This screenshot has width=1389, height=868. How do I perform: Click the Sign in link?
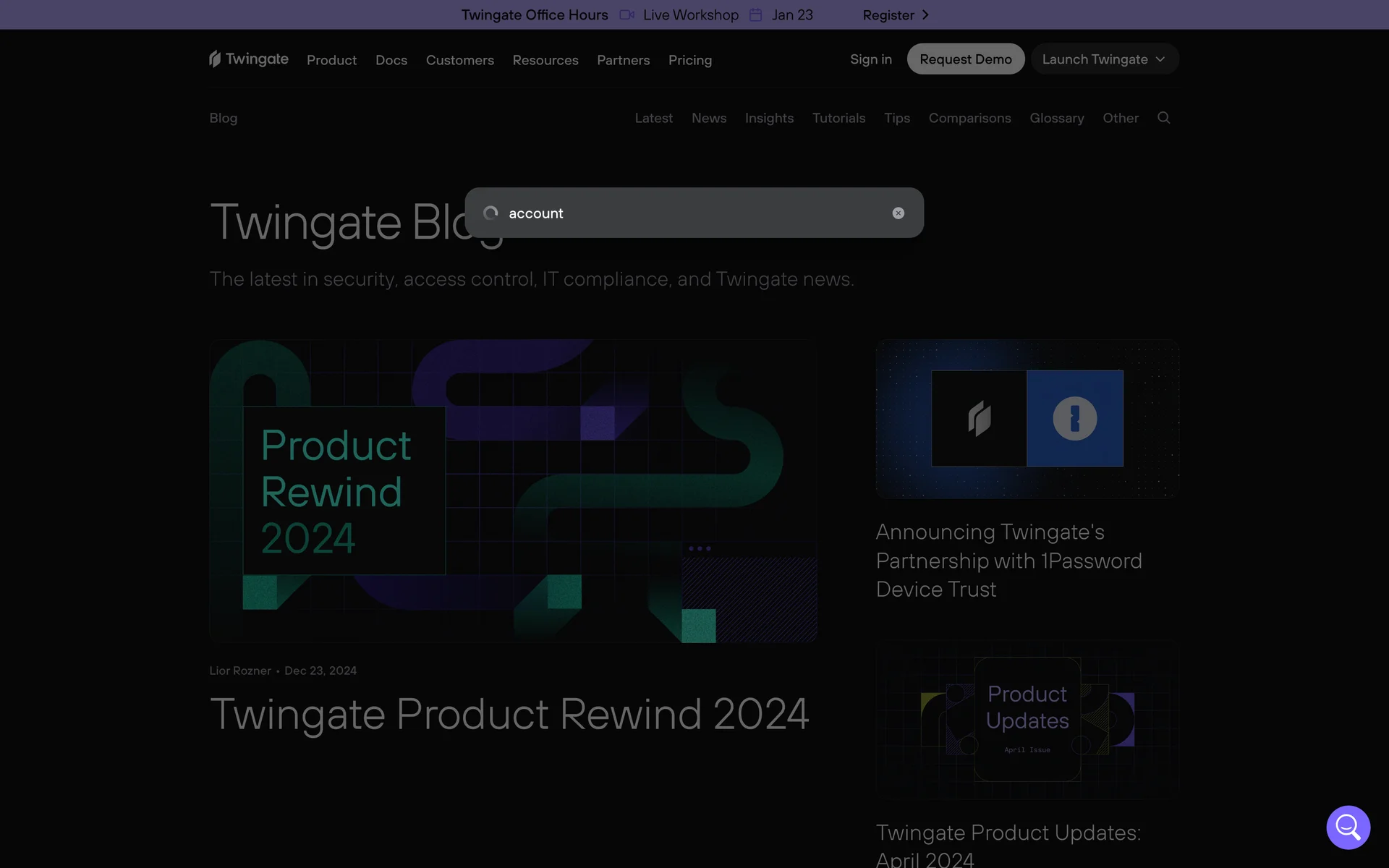870,59
